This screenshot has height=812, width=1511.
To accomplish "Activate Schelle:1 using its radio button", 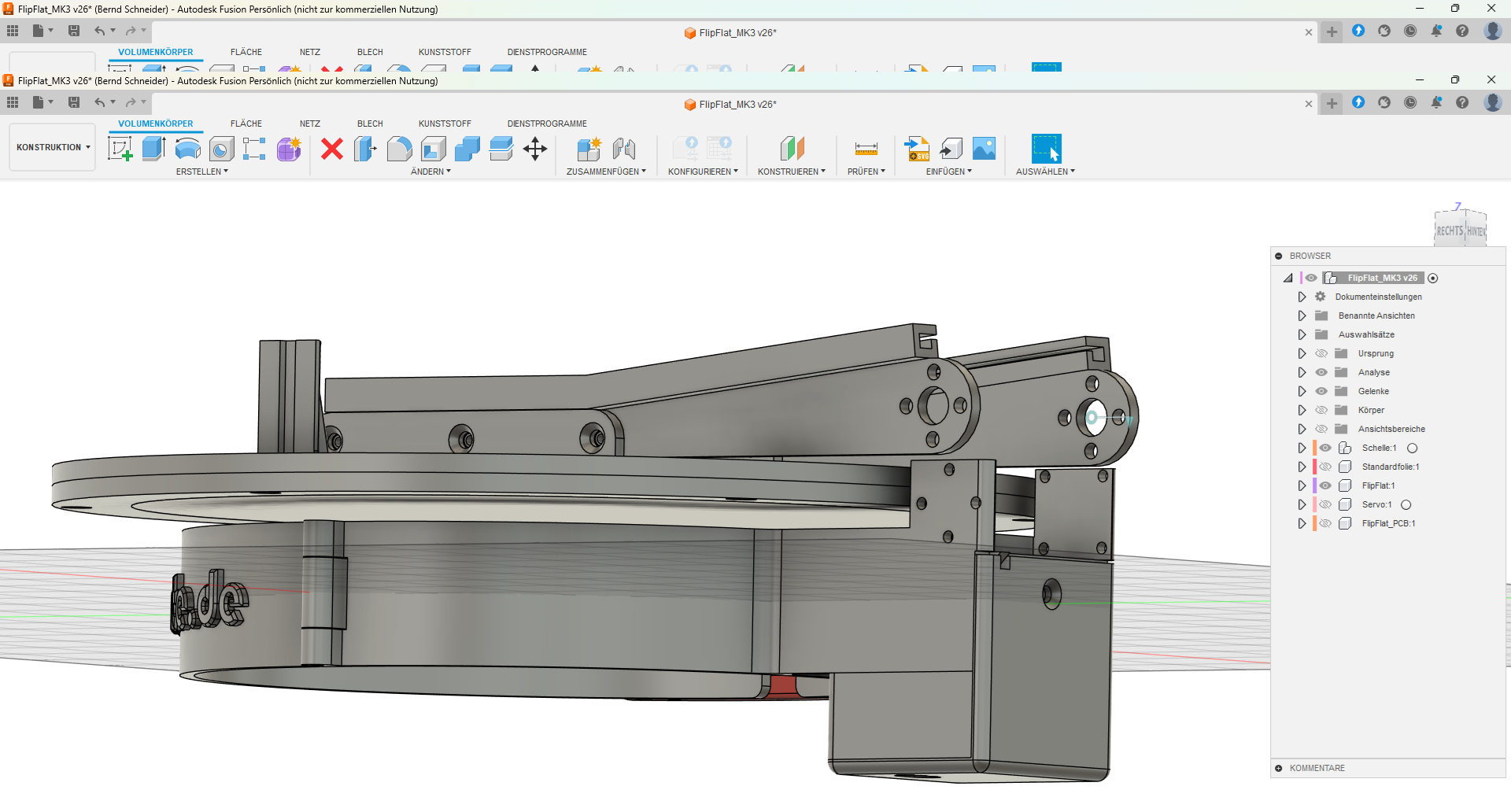I will [1413, 448].
